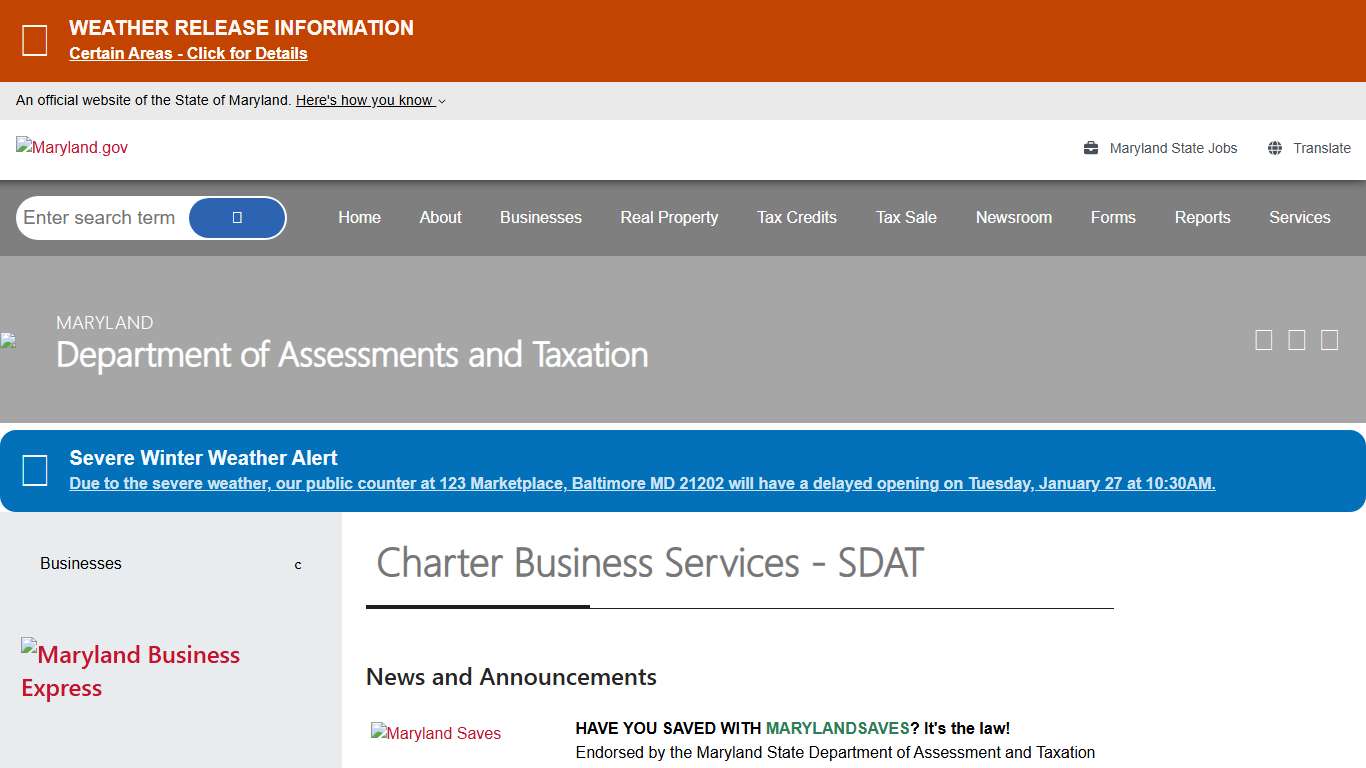Screen dimensions: 1366x768
Task: Select the Tax Credits menu item
Action: coord(796,217)
